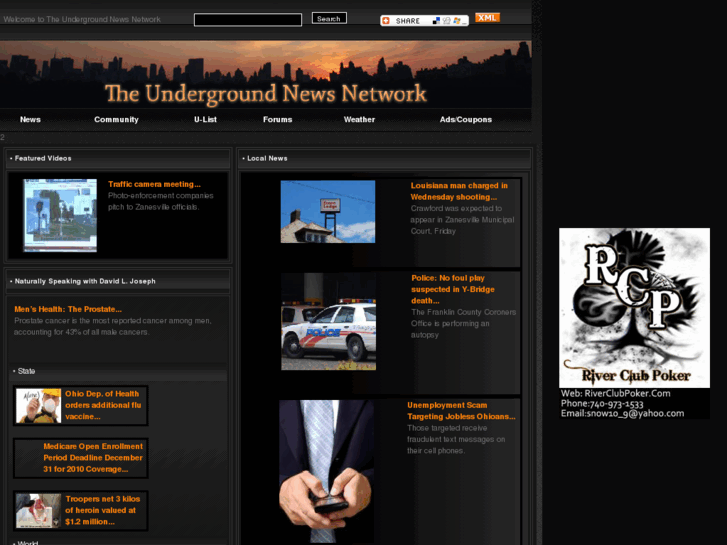Click the police car news photo
727x545 pixels.
(329, 321)
